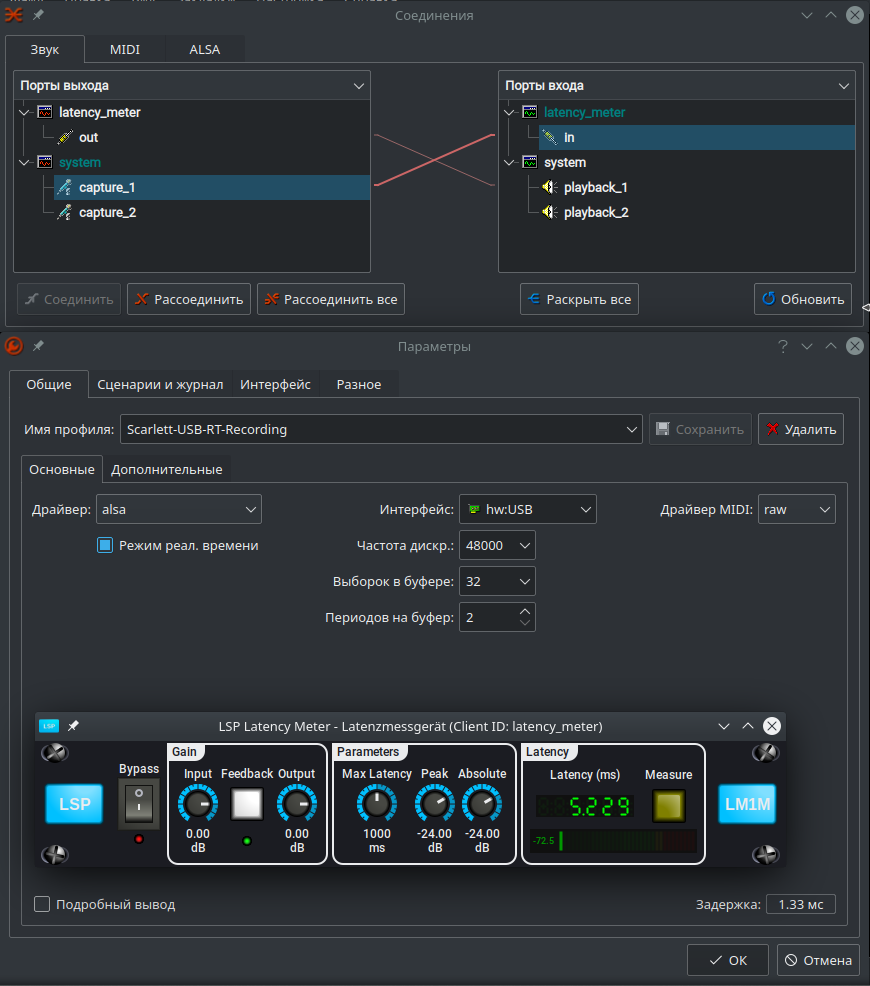Open the Сценарии и журнал tab
Image resolution: width=870 pixels, height=986 pixels.
[x=160, y=384]
